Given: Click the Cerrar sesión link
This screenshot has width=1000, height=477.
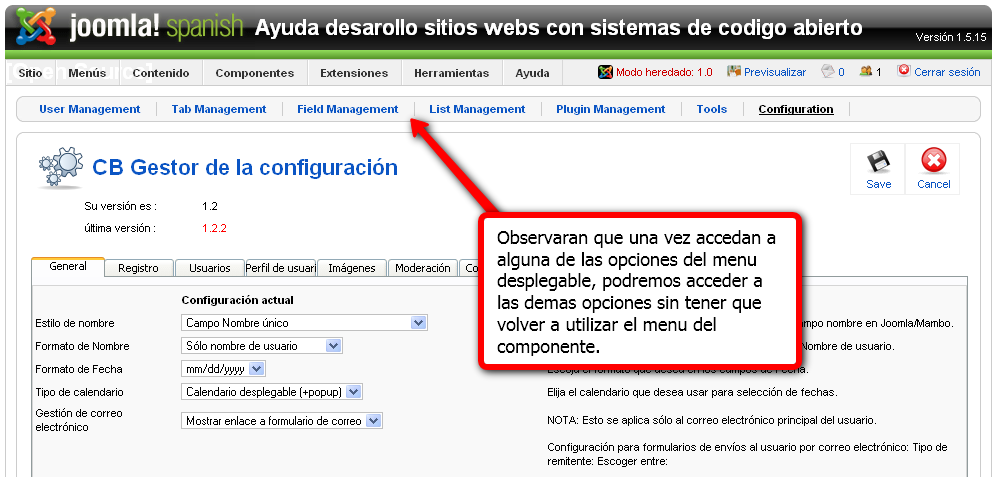Looking at the screenshot, I should coord(947,72).
